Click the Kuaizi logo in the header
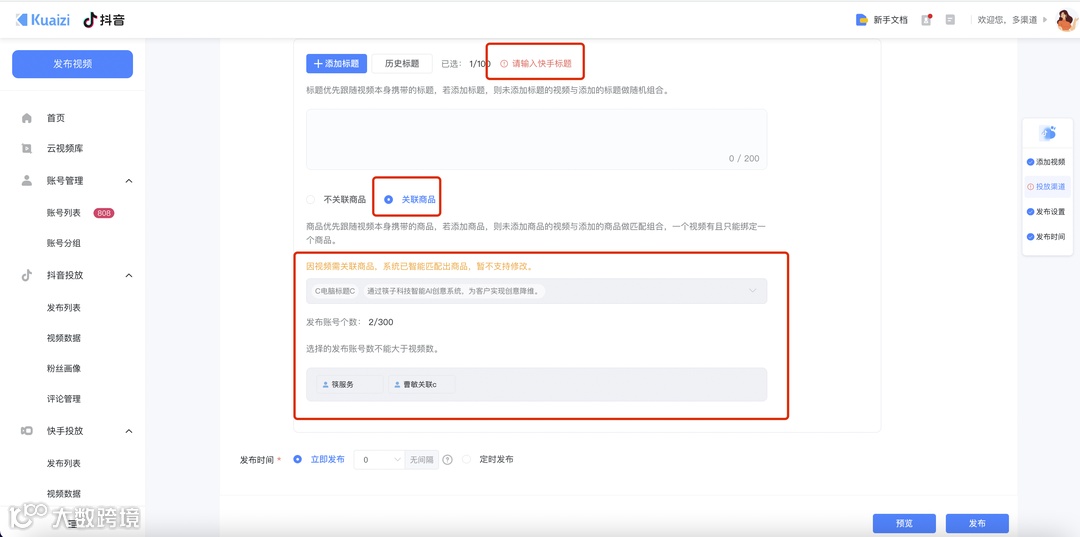 [42, 20]
